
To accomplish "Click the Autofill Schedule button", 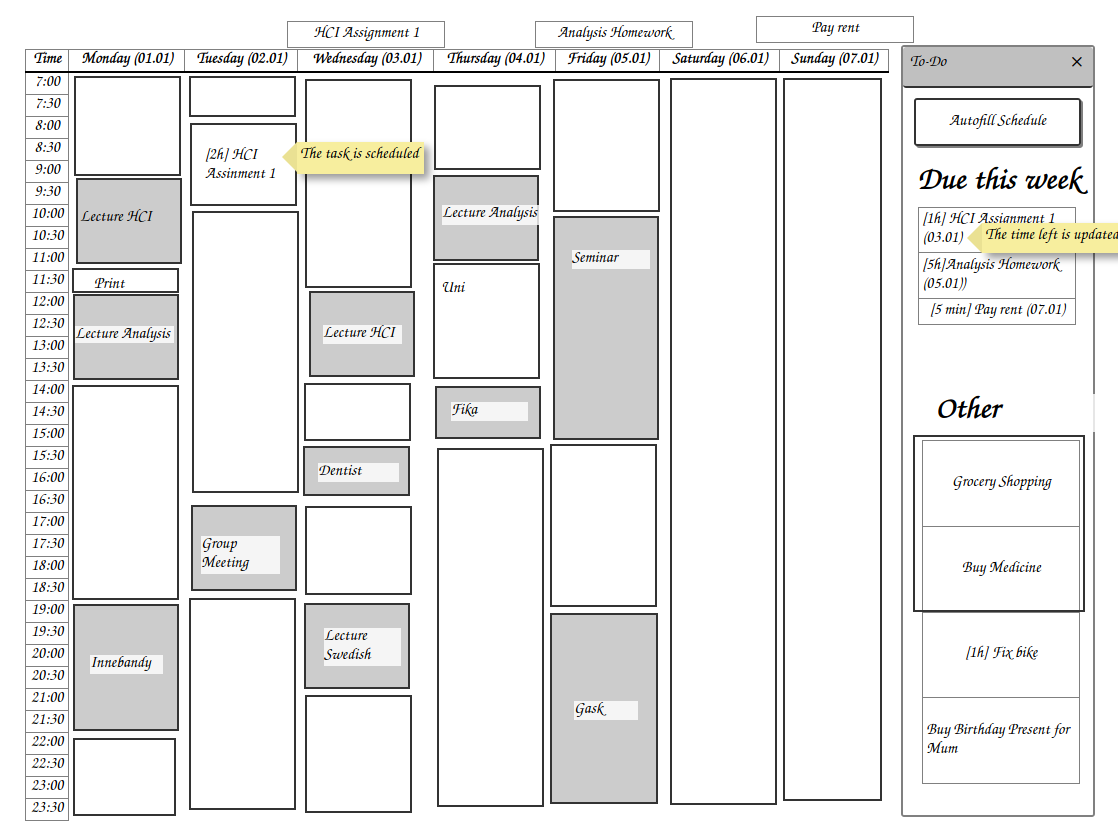I will 997,122.
